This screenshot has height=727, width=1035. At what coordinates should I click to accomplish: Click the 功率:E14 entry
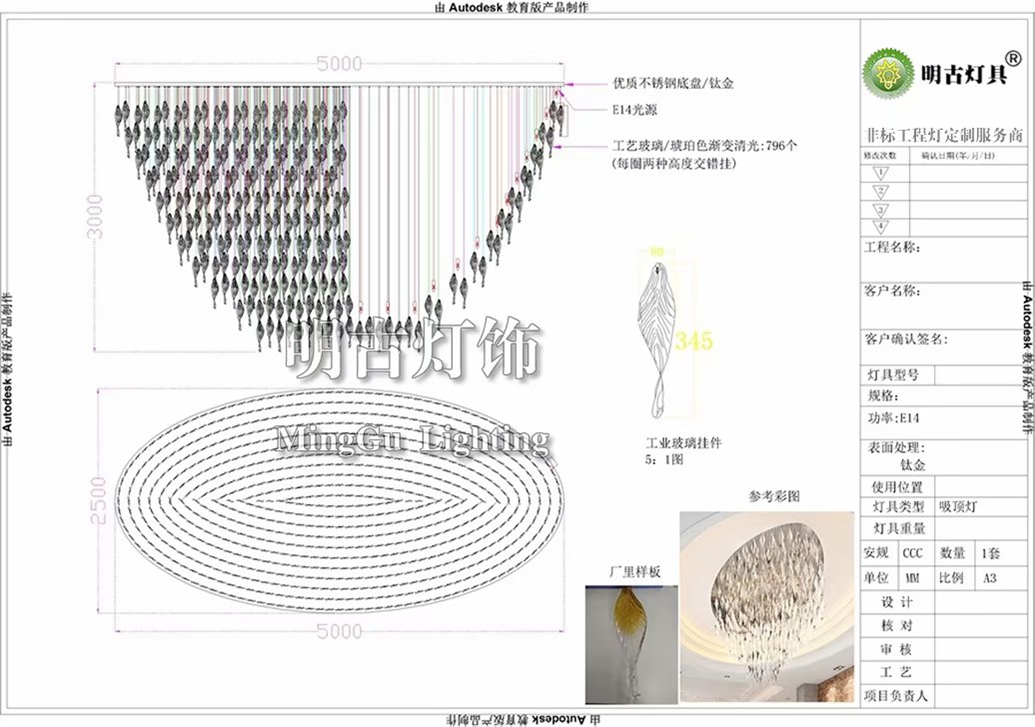tap(893, 418)
